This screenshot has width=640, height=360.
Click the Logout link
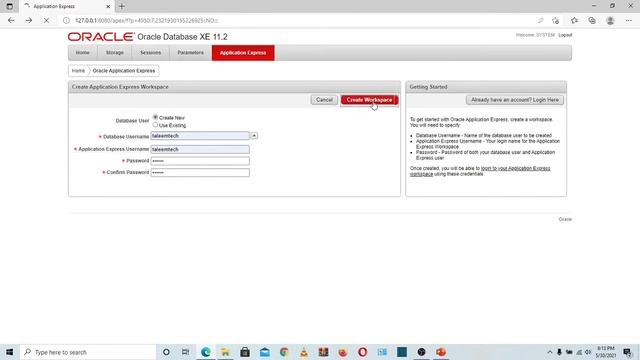[565, 35]
